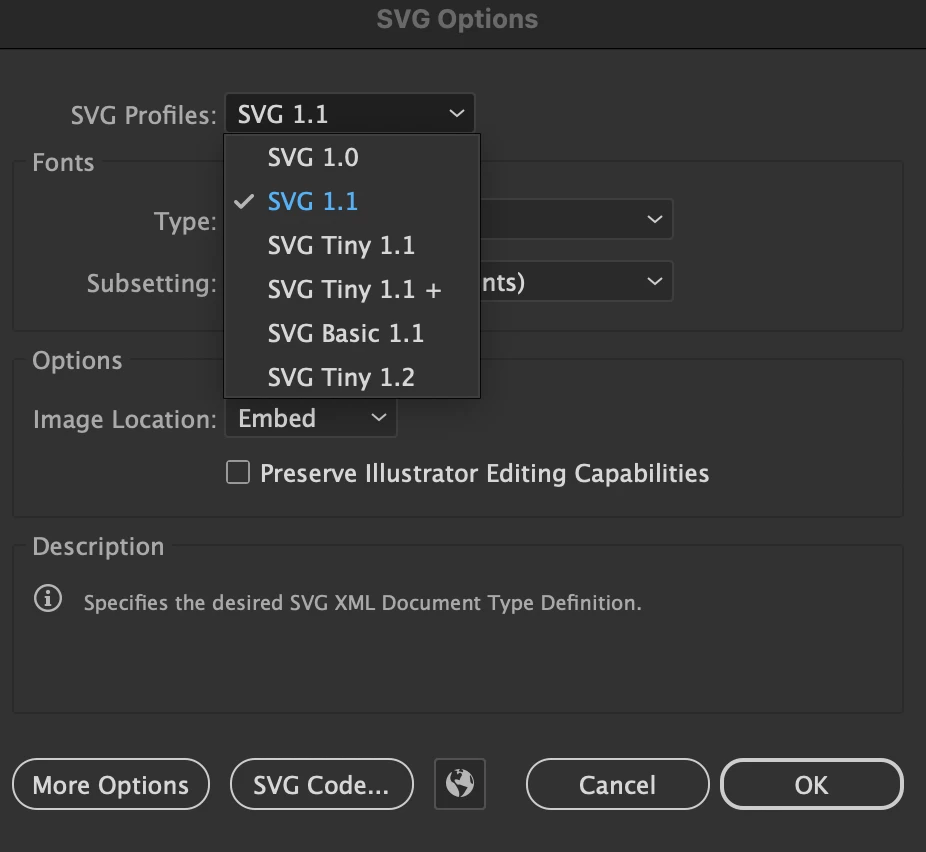This screenshot has height=852, width=926.
Task: Enable Preserve Illustrator Editing Capabilities checkbox
Action: point(238,473)
